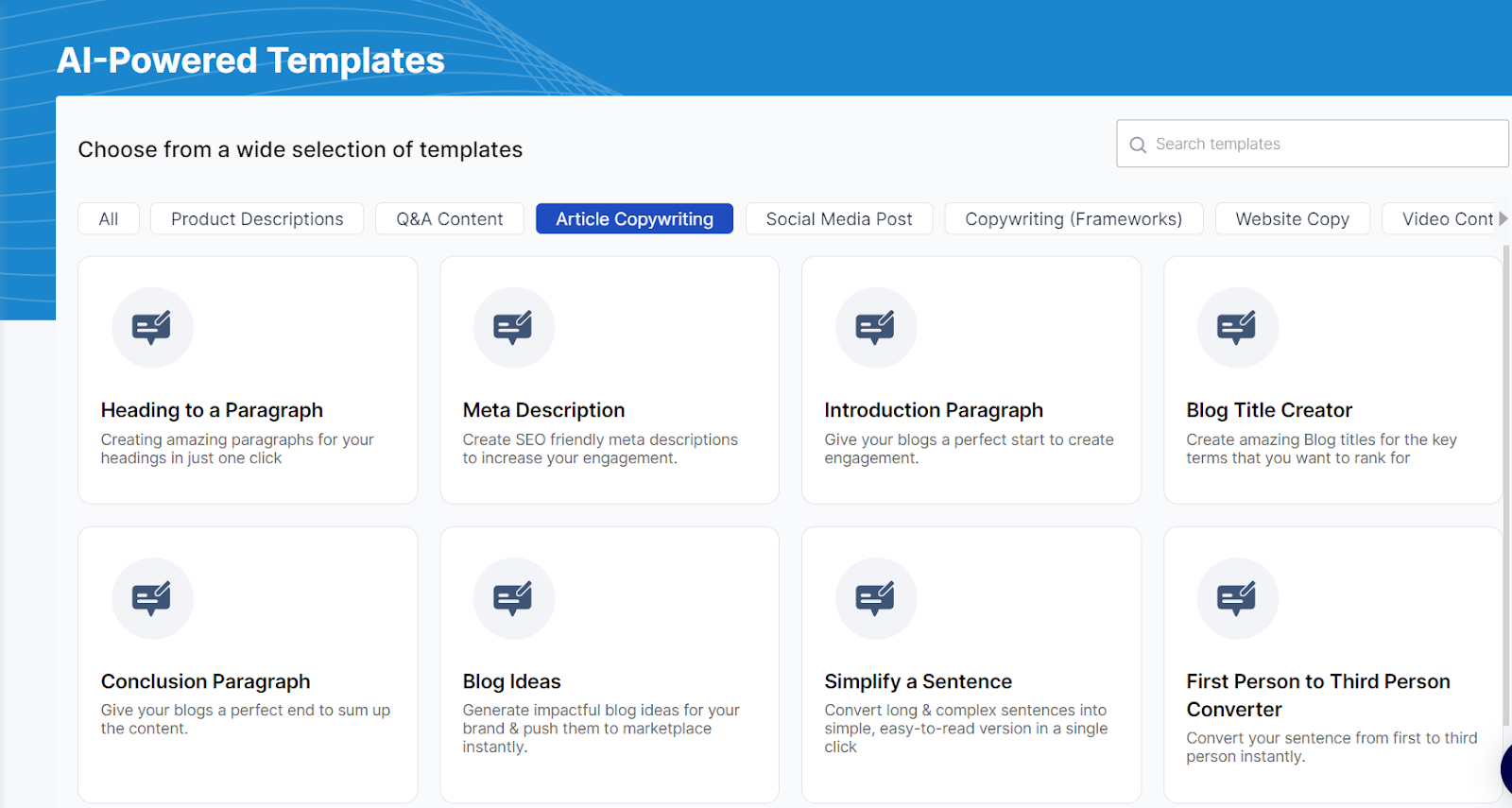1512x808 pixels.
Task: Click the Simplify a Sentence icon
Action: click(x=875, y=598)
